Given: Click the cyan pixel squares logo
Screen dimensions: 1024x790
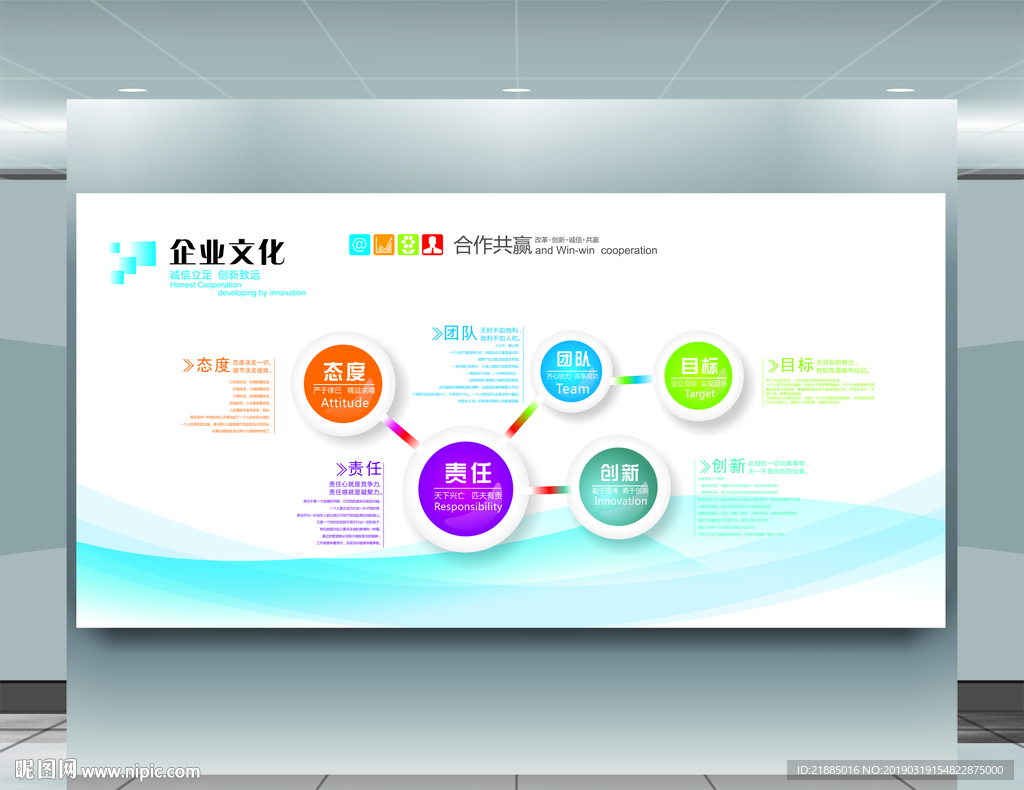Looking at the screenshot, I should pyautogui.click(x=133, y=262).
